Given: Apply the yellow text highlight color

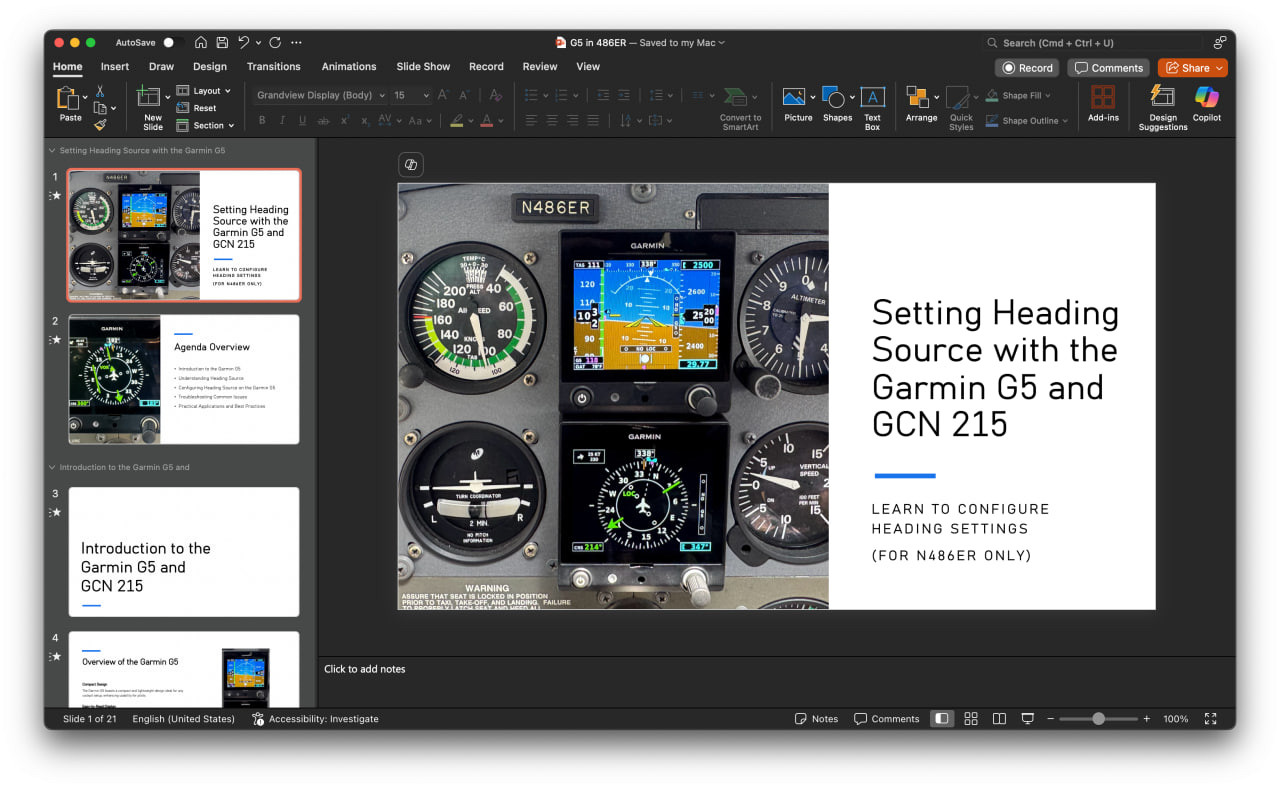Looking at the screenshot, I should (456, 120).
